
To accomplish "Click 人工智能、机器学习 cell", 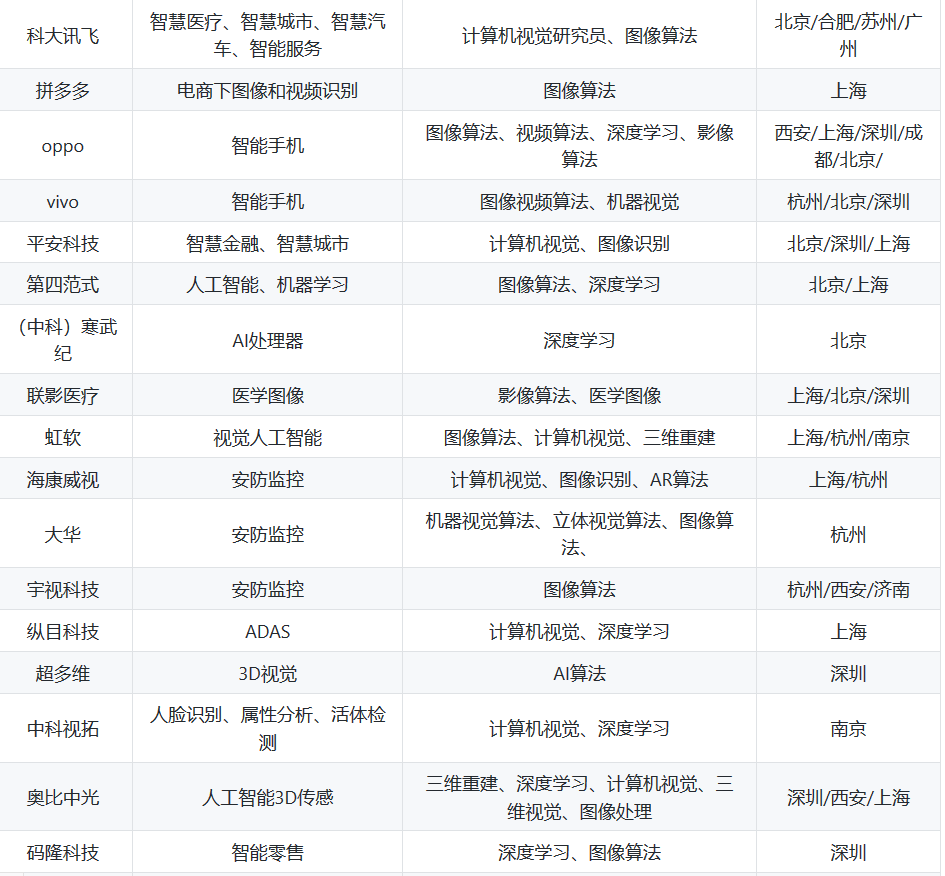I will click(x=268, y=284).
